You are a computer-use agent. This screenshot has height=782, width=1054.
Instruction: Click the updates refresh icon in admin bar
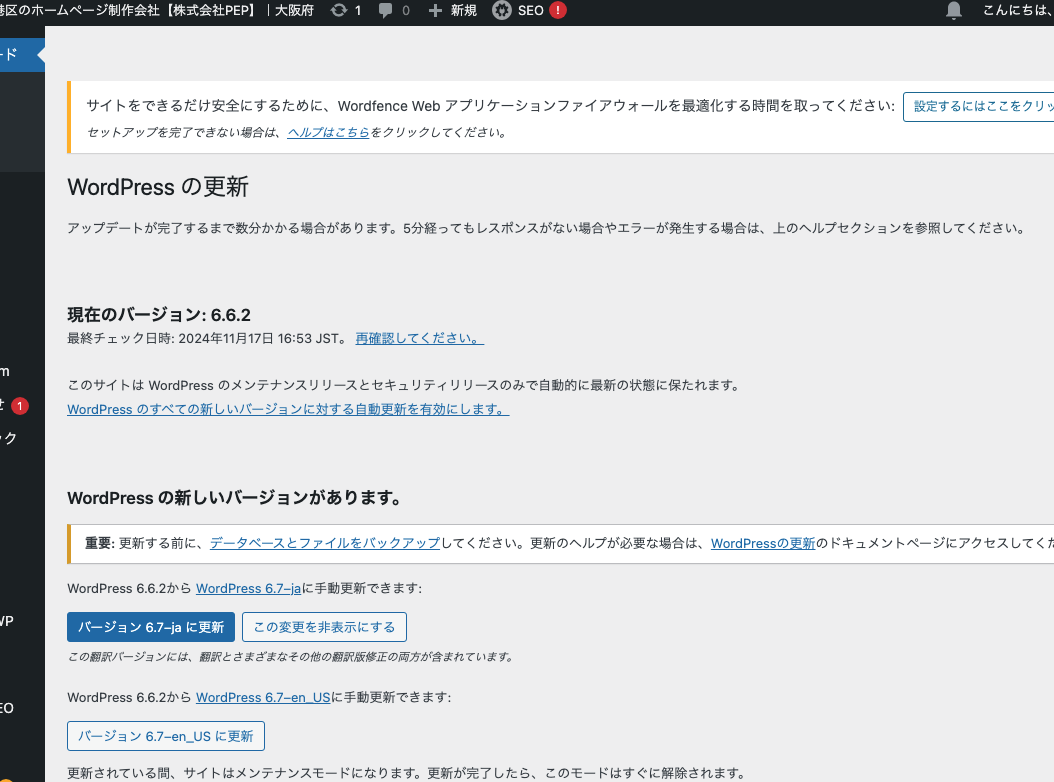tap(339, 10)
